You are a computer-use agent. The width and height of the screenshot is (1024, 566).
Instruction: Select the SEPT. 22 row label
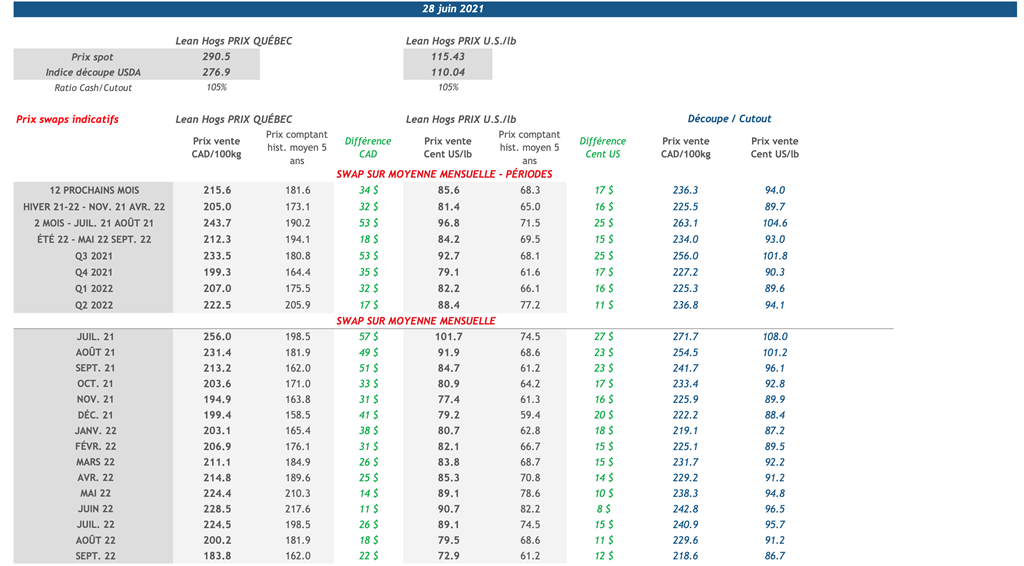point(94,556)
